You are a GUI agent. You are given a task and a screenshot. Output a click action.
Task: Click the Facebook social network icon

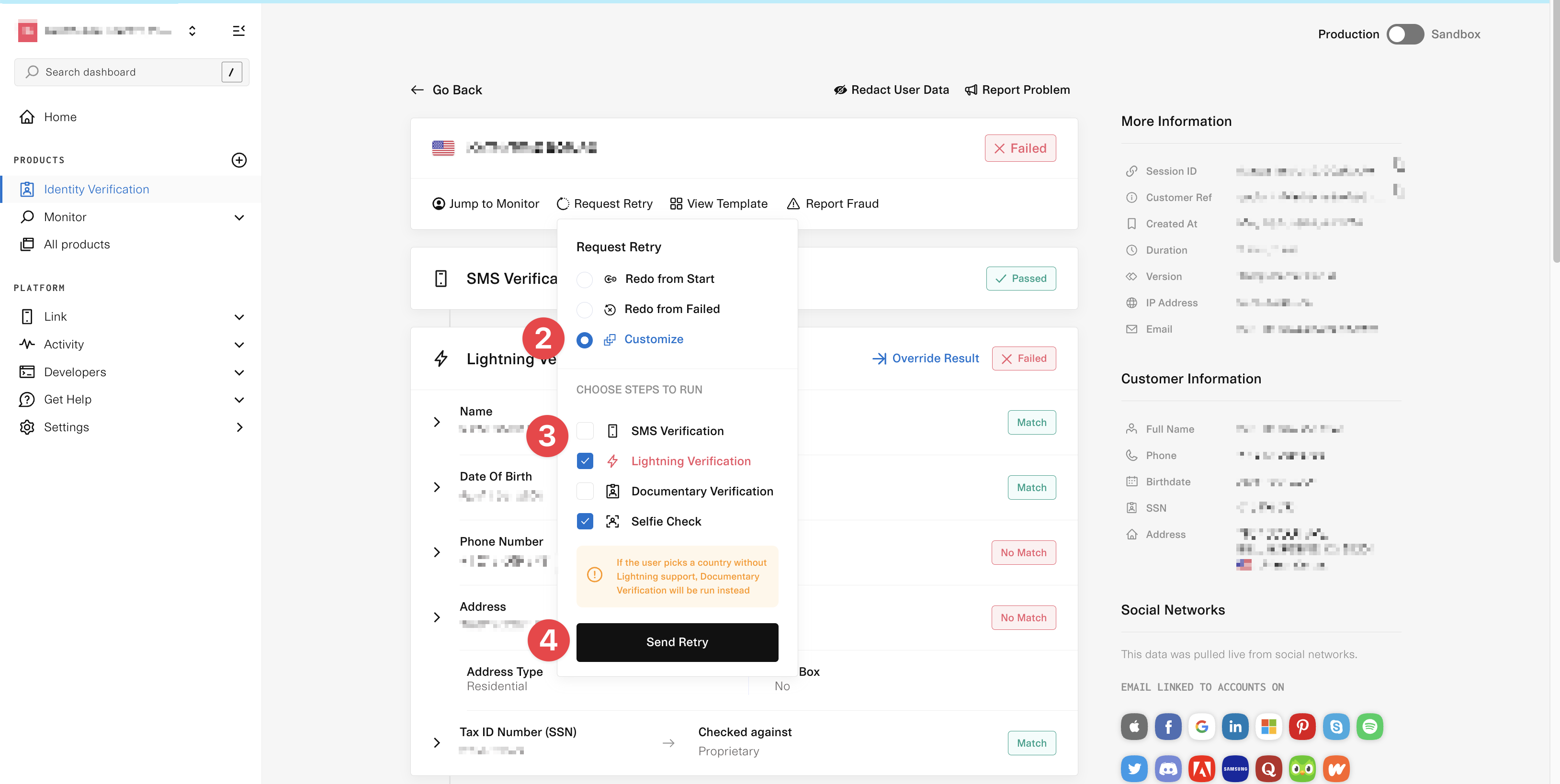(1167, 727)
